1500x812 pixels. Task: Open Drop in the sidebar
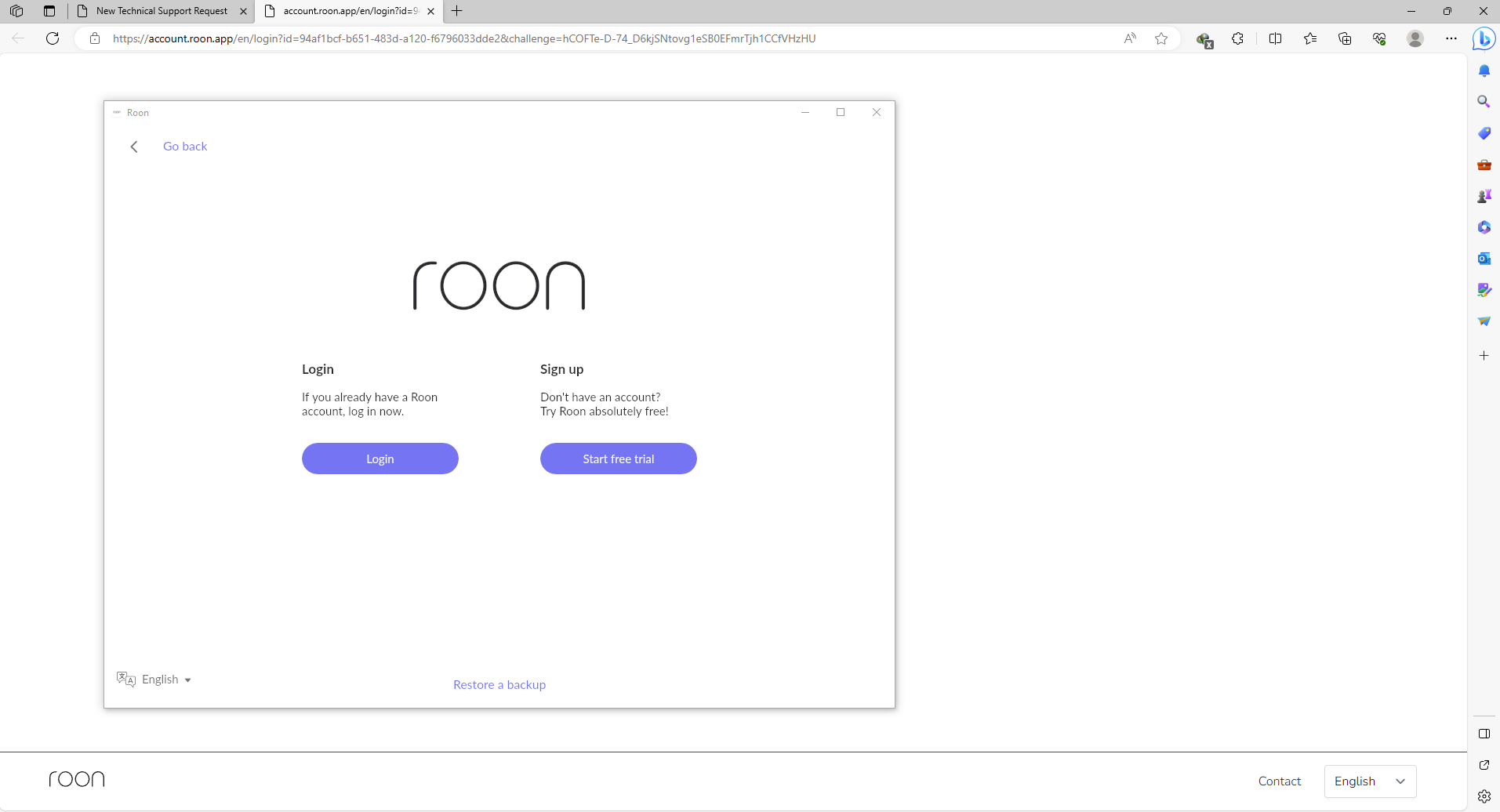(x=1484, y=321)
